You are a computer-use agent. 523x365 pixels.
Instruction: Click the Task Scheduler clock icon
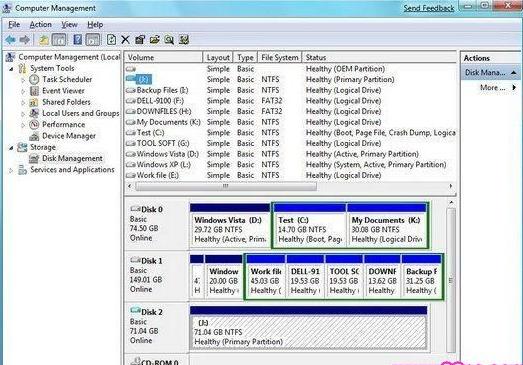[34, 79]
